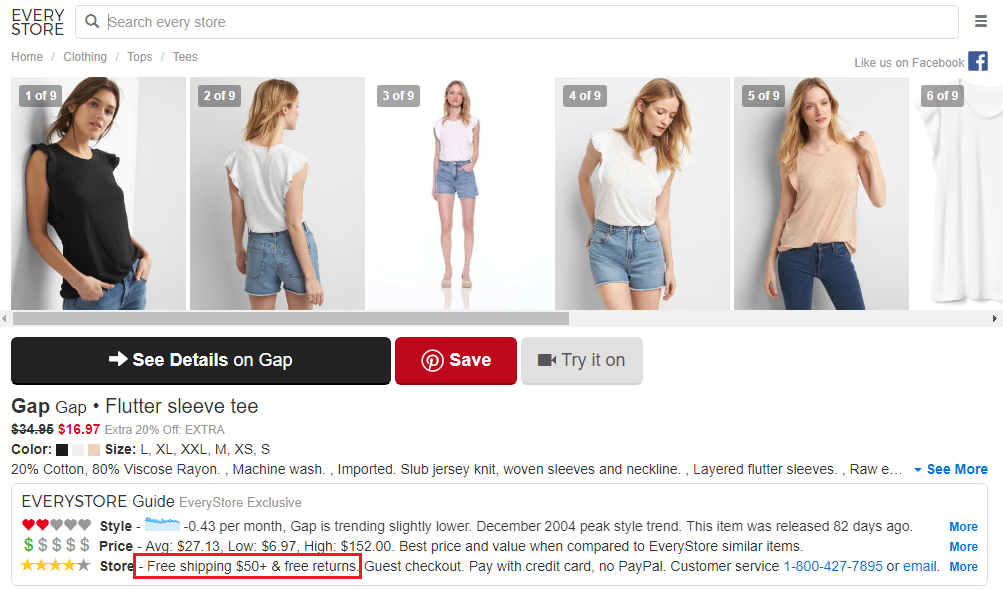Save the item to Pinterest

tap(456, 360)
